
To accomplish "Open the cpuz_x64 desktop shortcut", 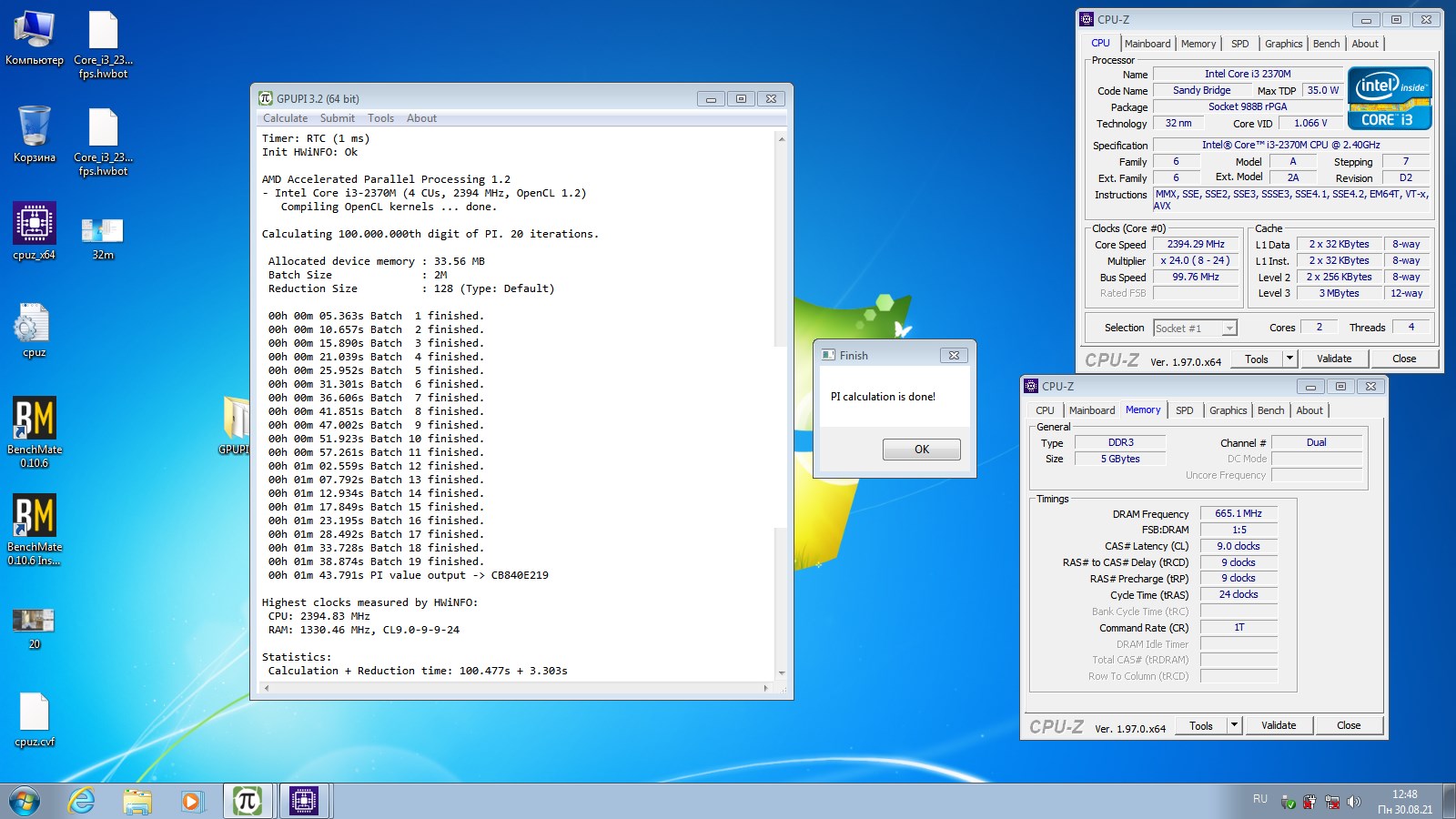I will tap(35, 231).
